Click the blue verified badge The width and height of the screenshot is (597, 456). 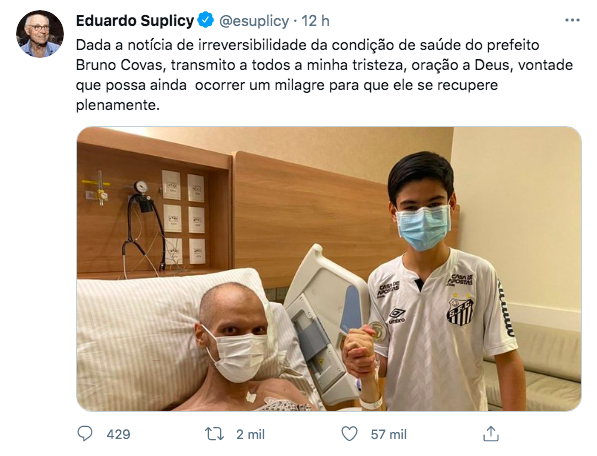coord(206,20)
